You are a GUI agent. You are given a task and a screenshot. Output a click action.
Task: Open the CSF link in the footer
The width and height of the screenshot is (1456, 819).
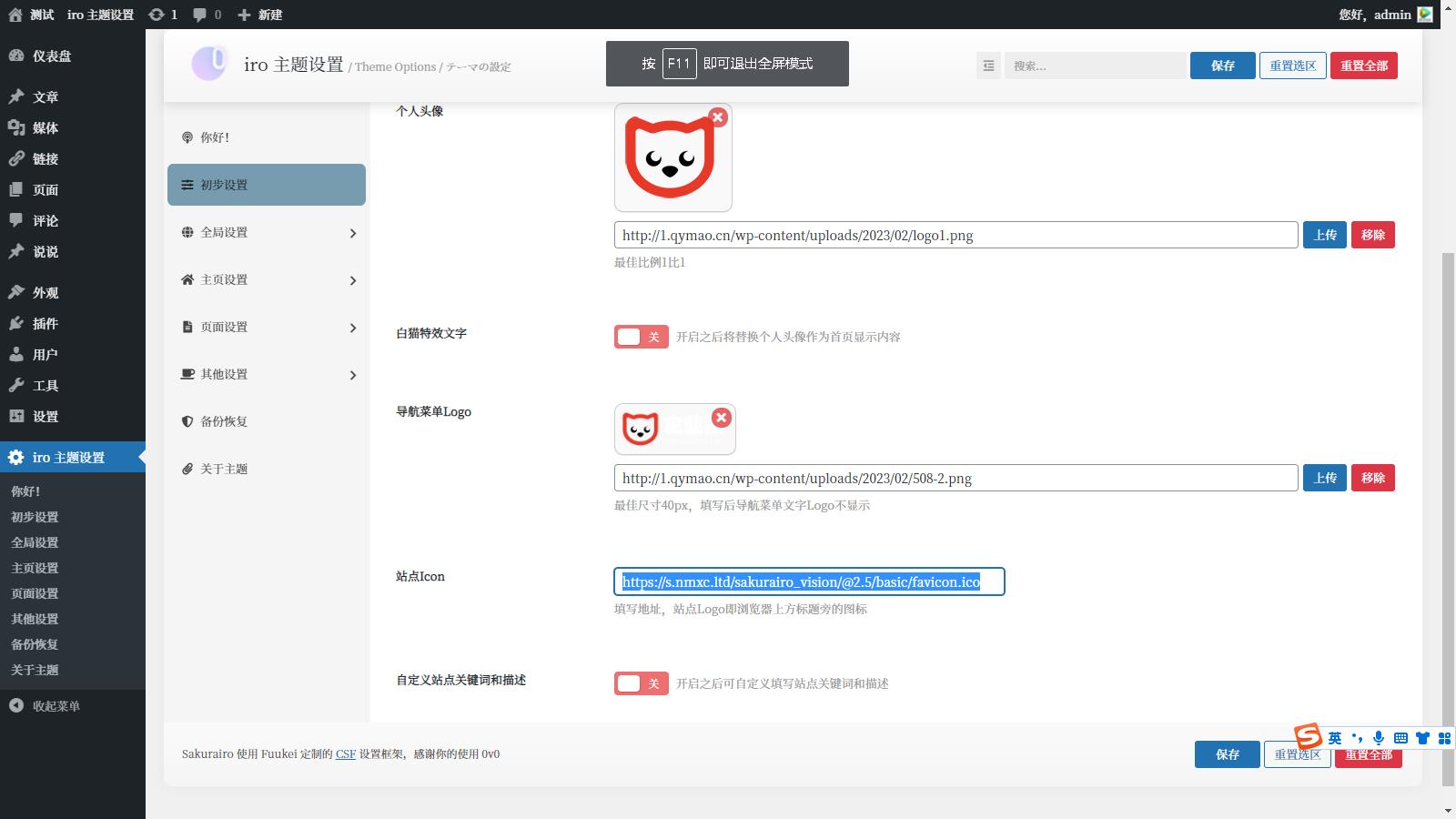(346, 753)
